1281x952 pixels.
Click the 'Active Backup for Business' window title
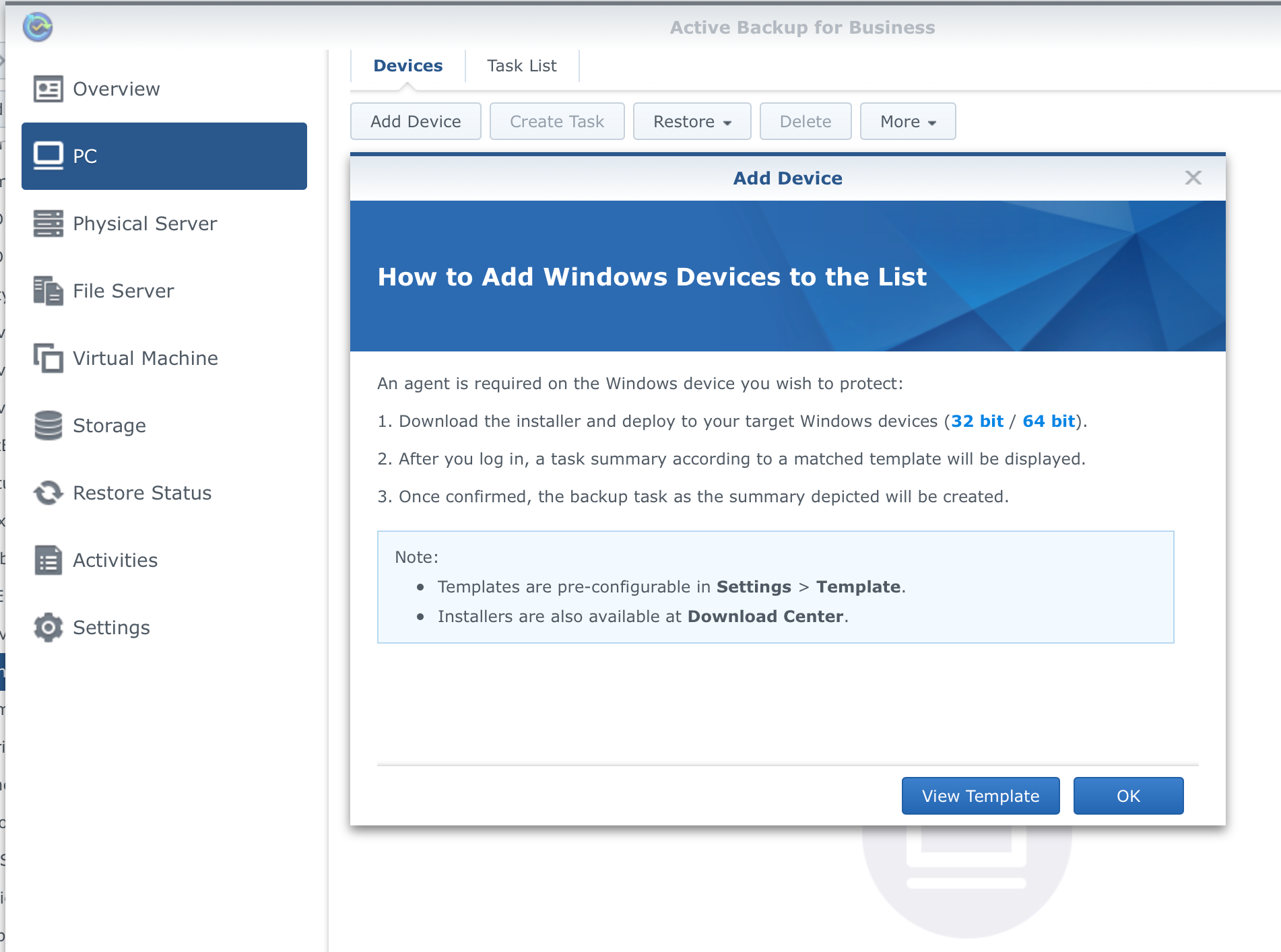[x=802, y=28]
